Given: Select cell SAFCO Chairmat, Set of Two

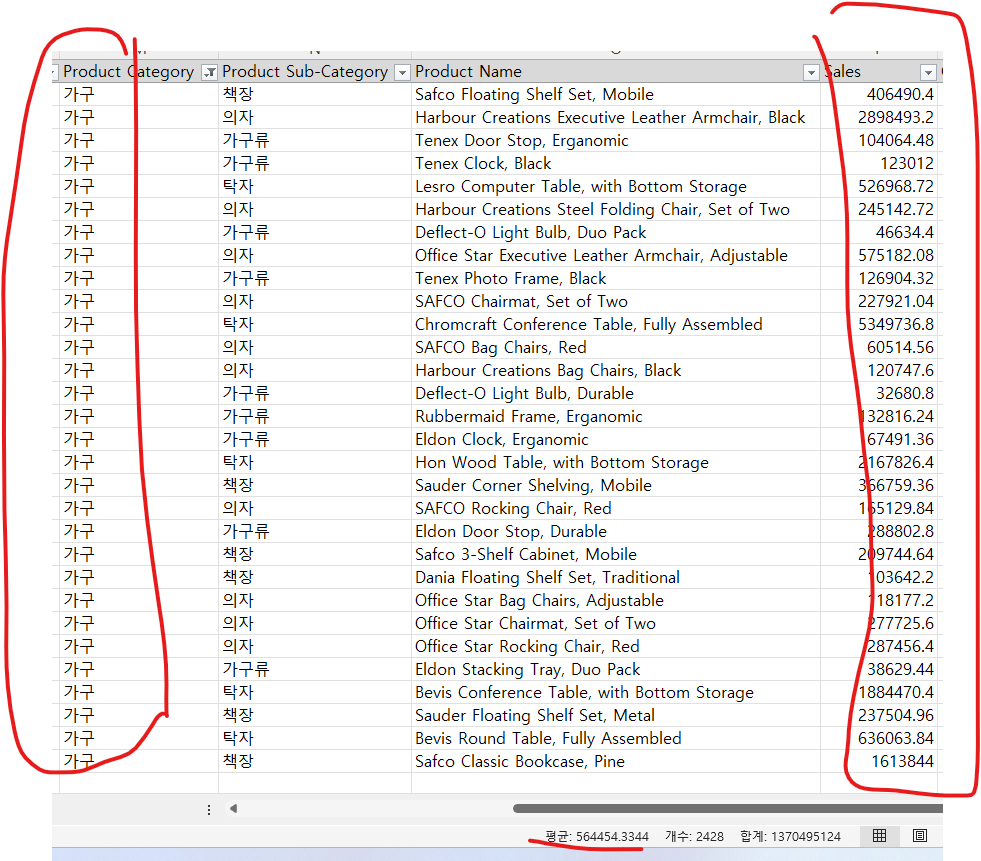Looking at the screenshot, I should pos(616,302).
